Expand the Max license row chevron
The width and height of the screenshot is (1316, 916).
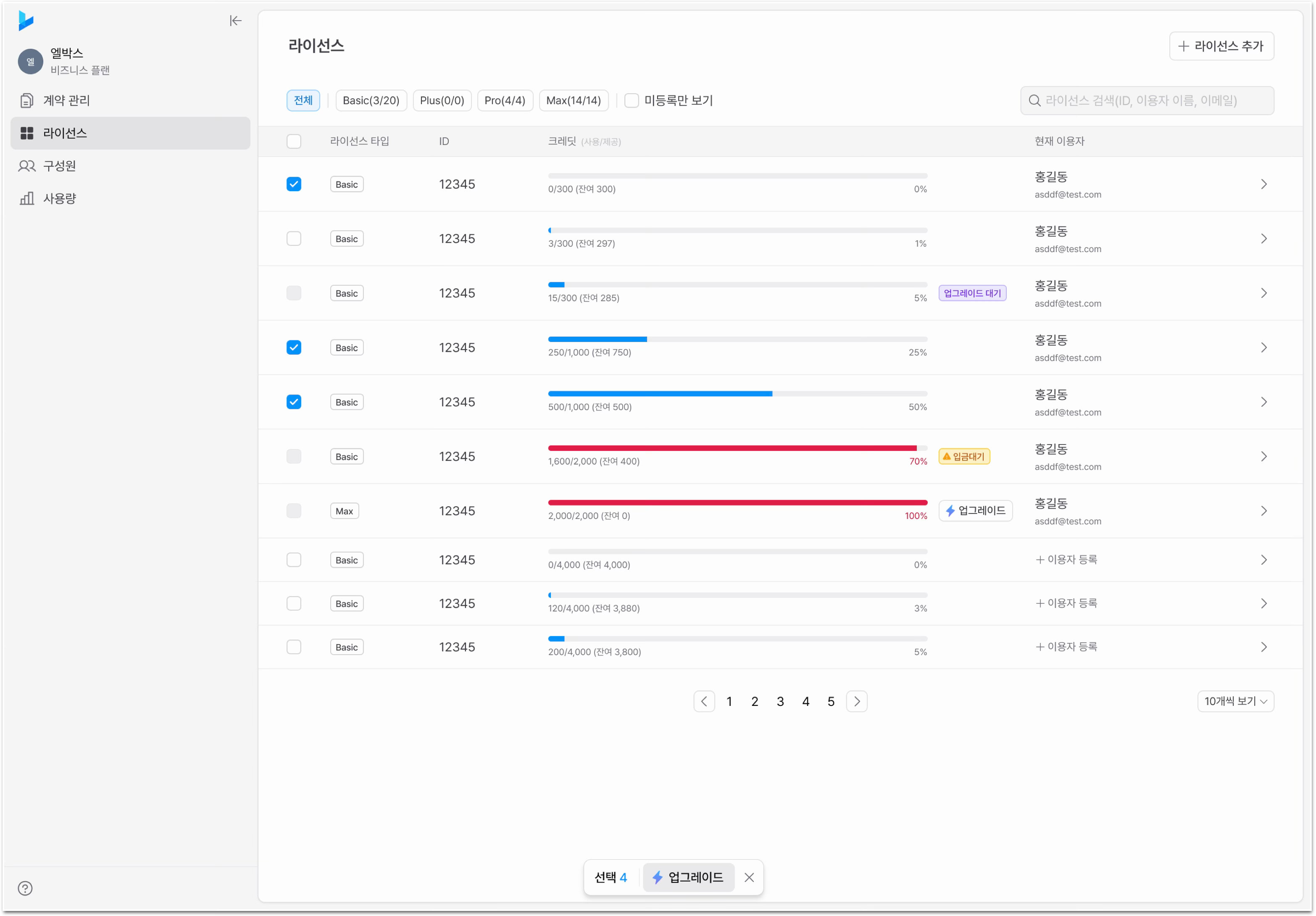point(1263,511)
